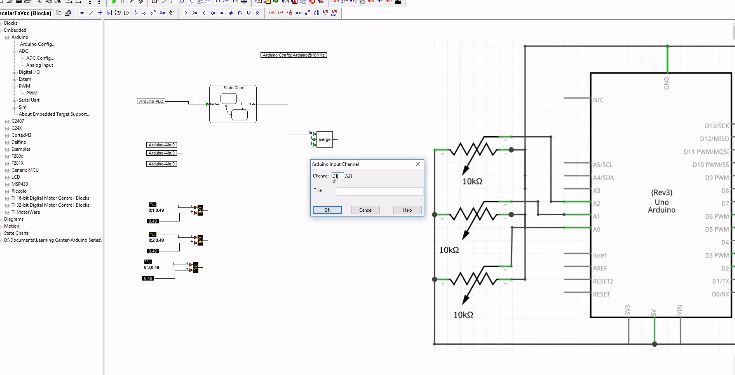
Task: Select the Analog Input block feeding State Chart
Action: point(151,101)
